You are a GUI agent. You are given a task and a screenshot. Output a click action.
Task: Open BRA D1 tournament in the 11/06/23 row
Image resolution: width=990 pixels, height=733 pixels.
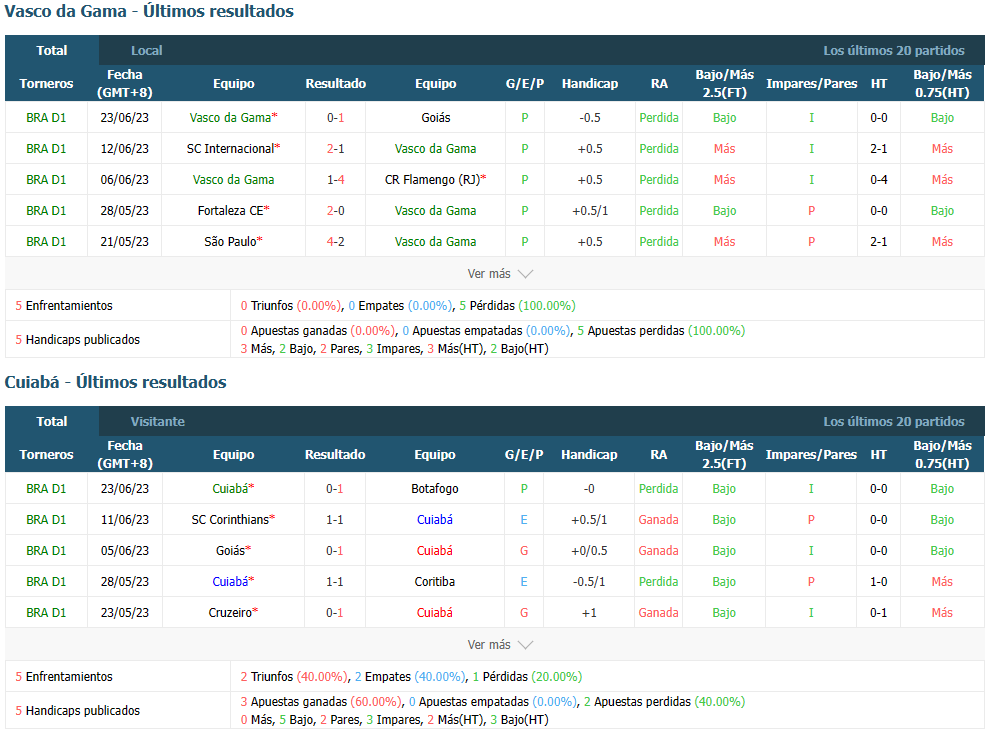(x=46, y=520)
